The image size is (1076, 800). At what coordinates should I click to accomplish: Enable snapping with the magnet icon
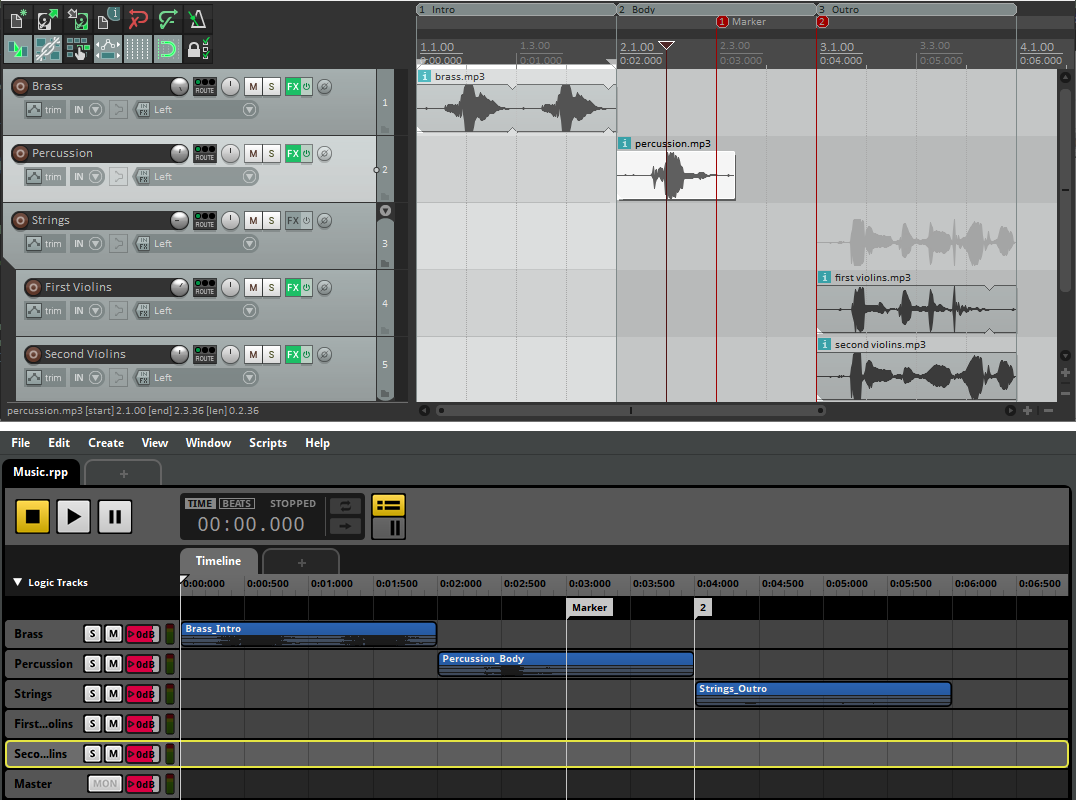tap(167, 48)
